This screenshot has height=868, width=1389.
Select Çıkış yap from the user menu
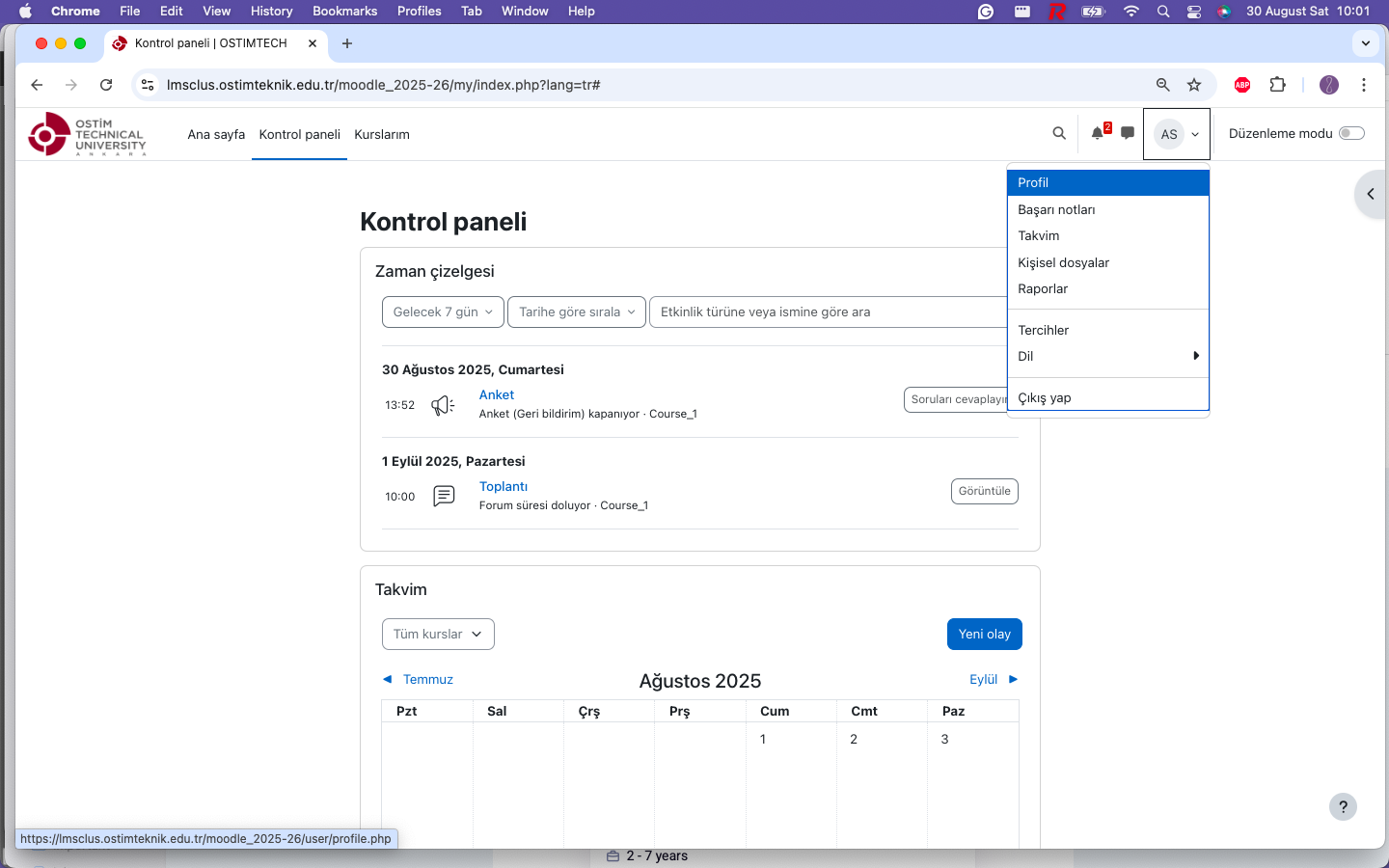tap(1045, 398)
